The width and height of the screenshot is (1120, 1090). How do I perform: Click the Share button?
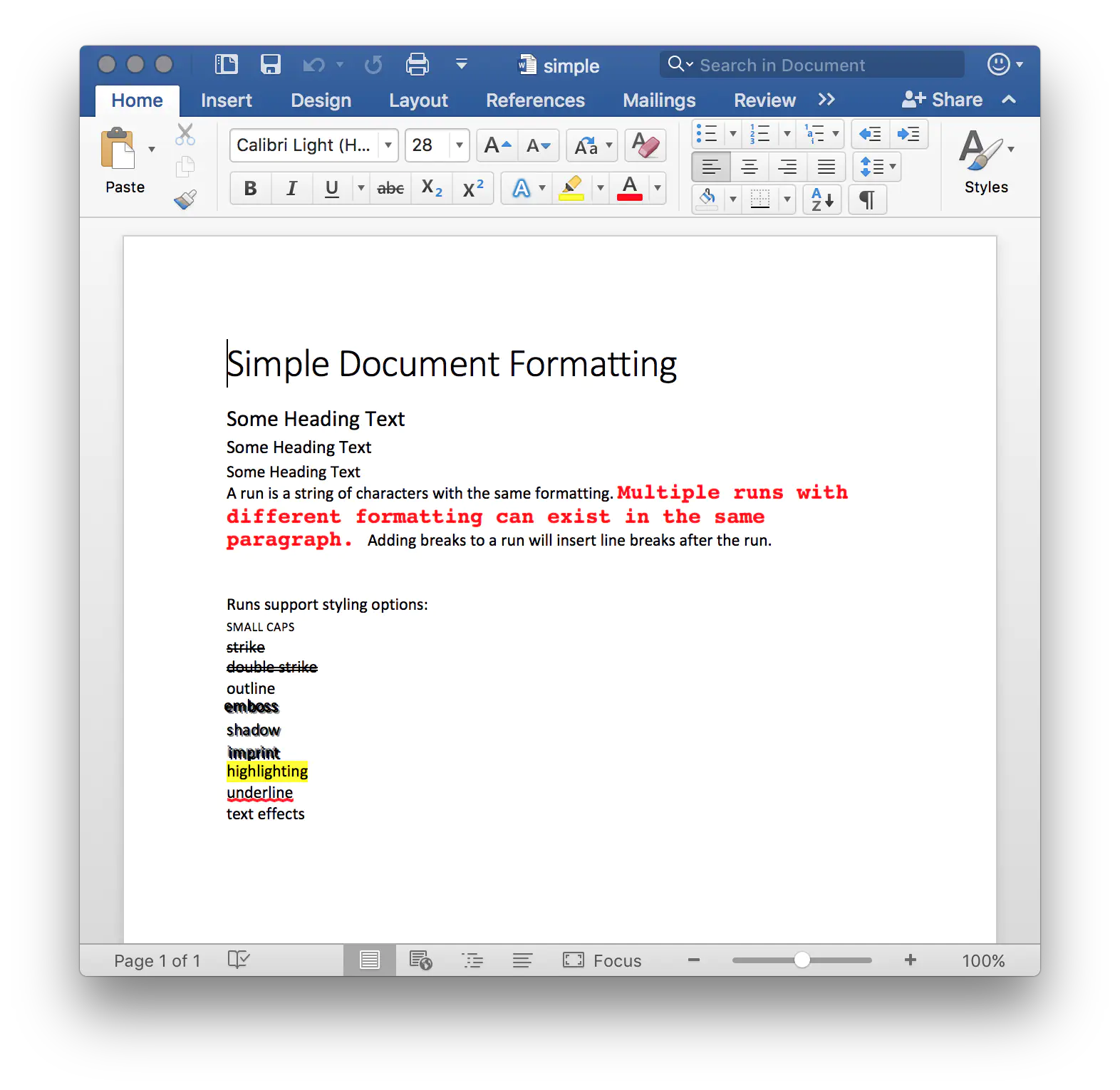click(x=942, y=100)
